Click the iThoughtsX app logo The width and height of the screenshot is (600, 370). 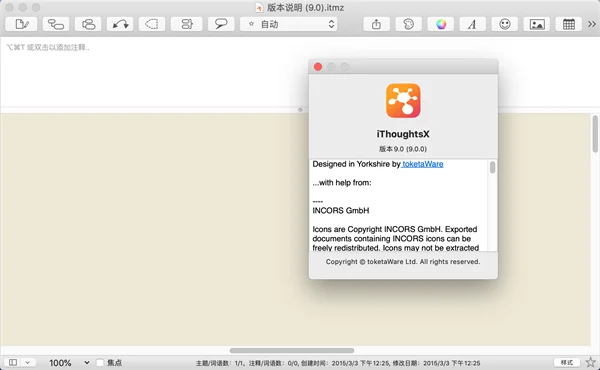pos(403,101)
